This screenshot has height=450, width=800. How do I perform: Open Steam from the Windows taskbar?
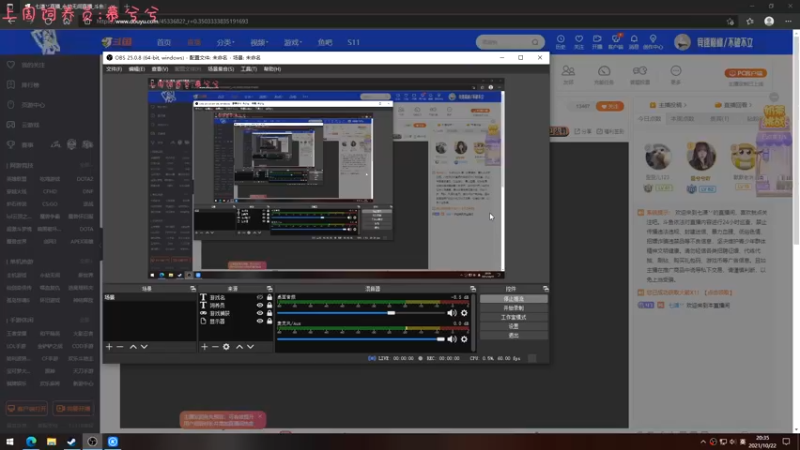pos(71,441)
